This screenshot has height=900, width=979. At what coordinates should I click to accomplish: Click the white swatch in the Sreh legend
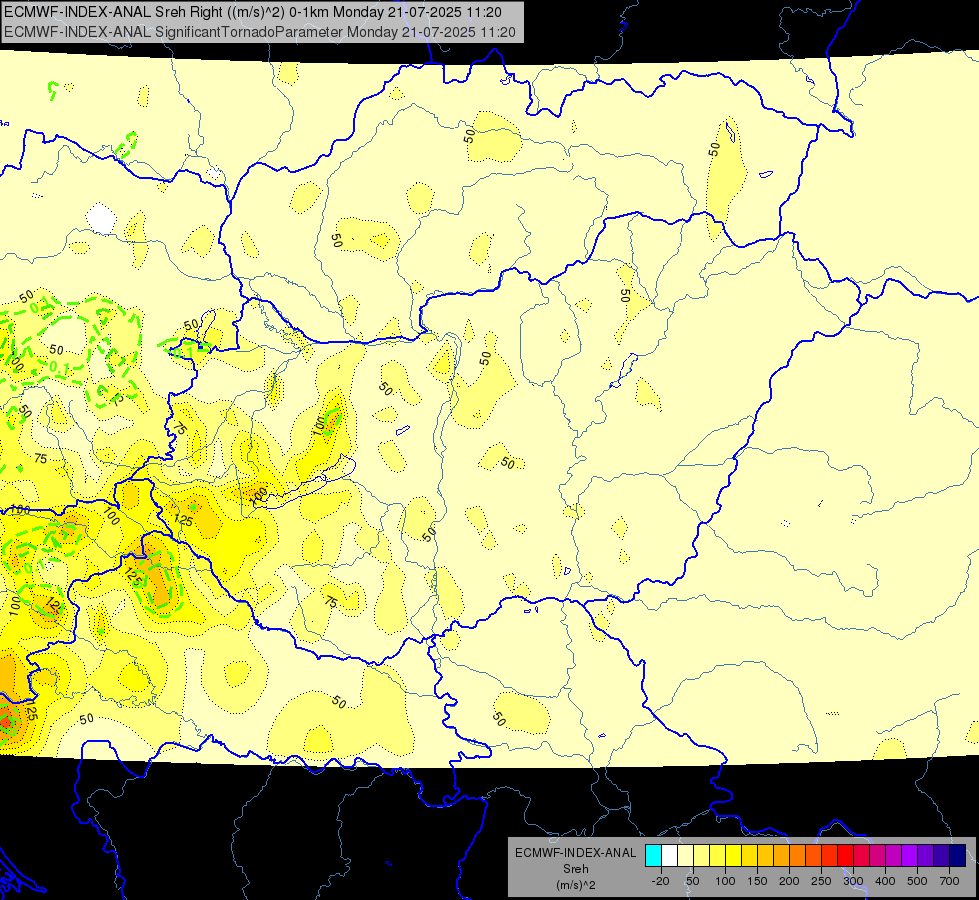pyautogui.click(x=669, y=855)
